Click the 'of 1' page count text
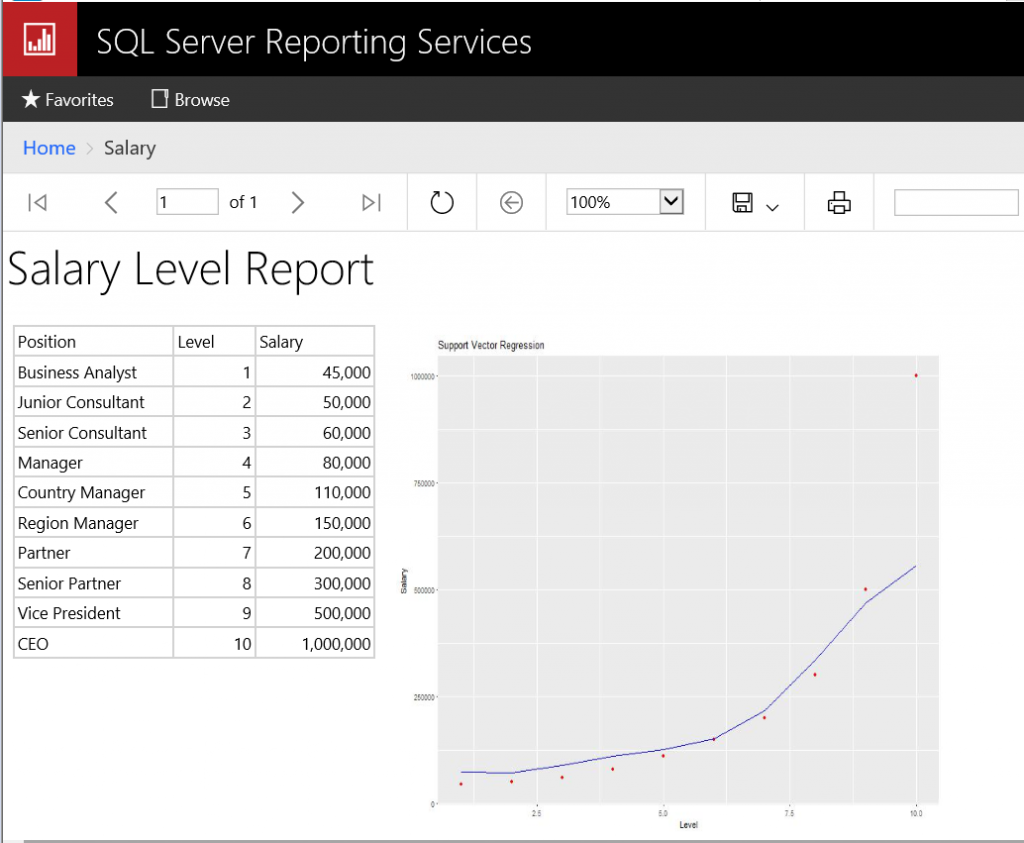The height and width of the screenshot is (843, 1024). tap(243, 202)
